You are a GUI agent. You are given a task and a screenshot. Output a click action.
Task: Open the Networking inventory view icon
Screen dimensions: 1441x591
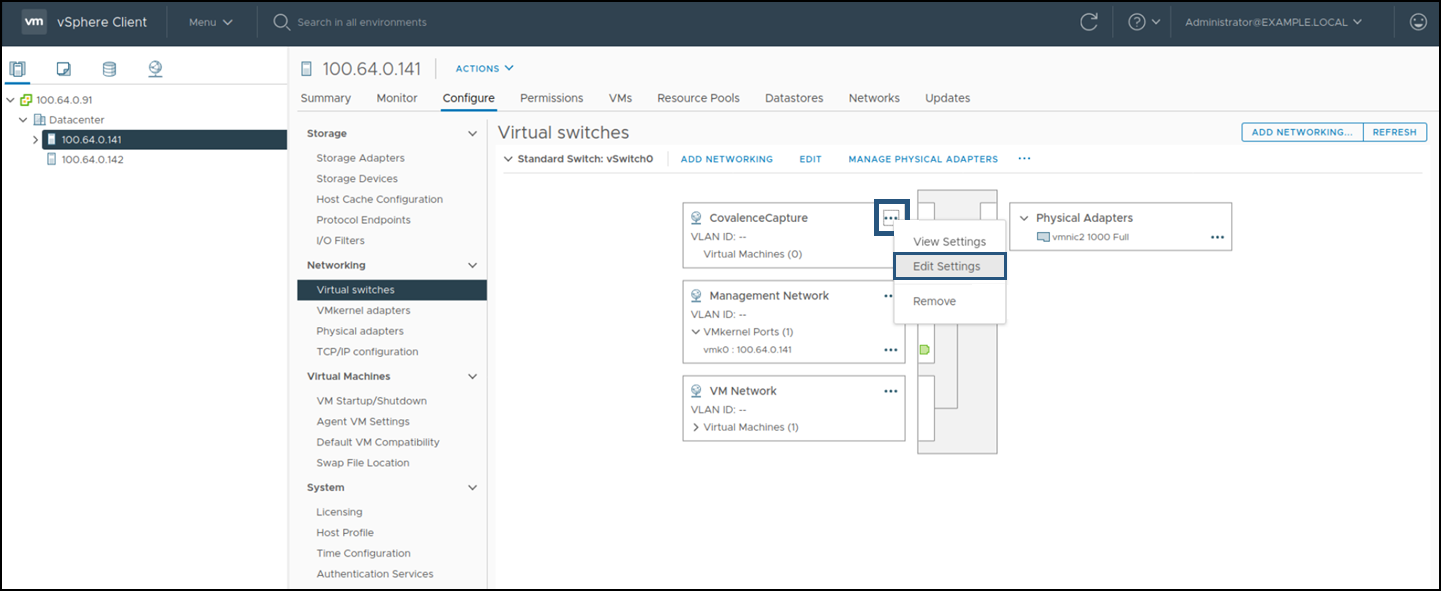tap(155, 69)
